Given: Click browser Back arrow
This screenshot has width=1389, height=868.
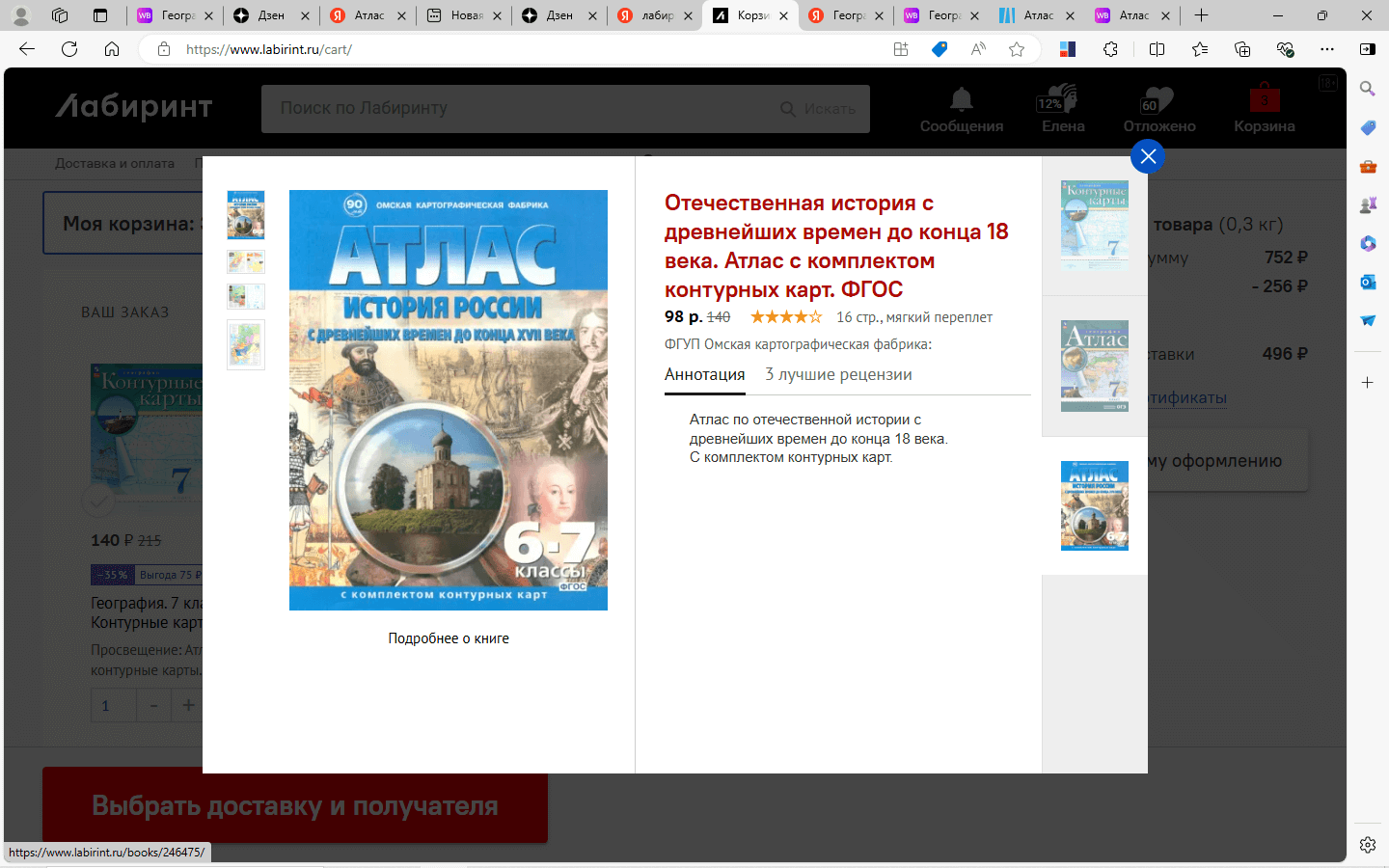Looking at the screenshot, I should point(27,49).
